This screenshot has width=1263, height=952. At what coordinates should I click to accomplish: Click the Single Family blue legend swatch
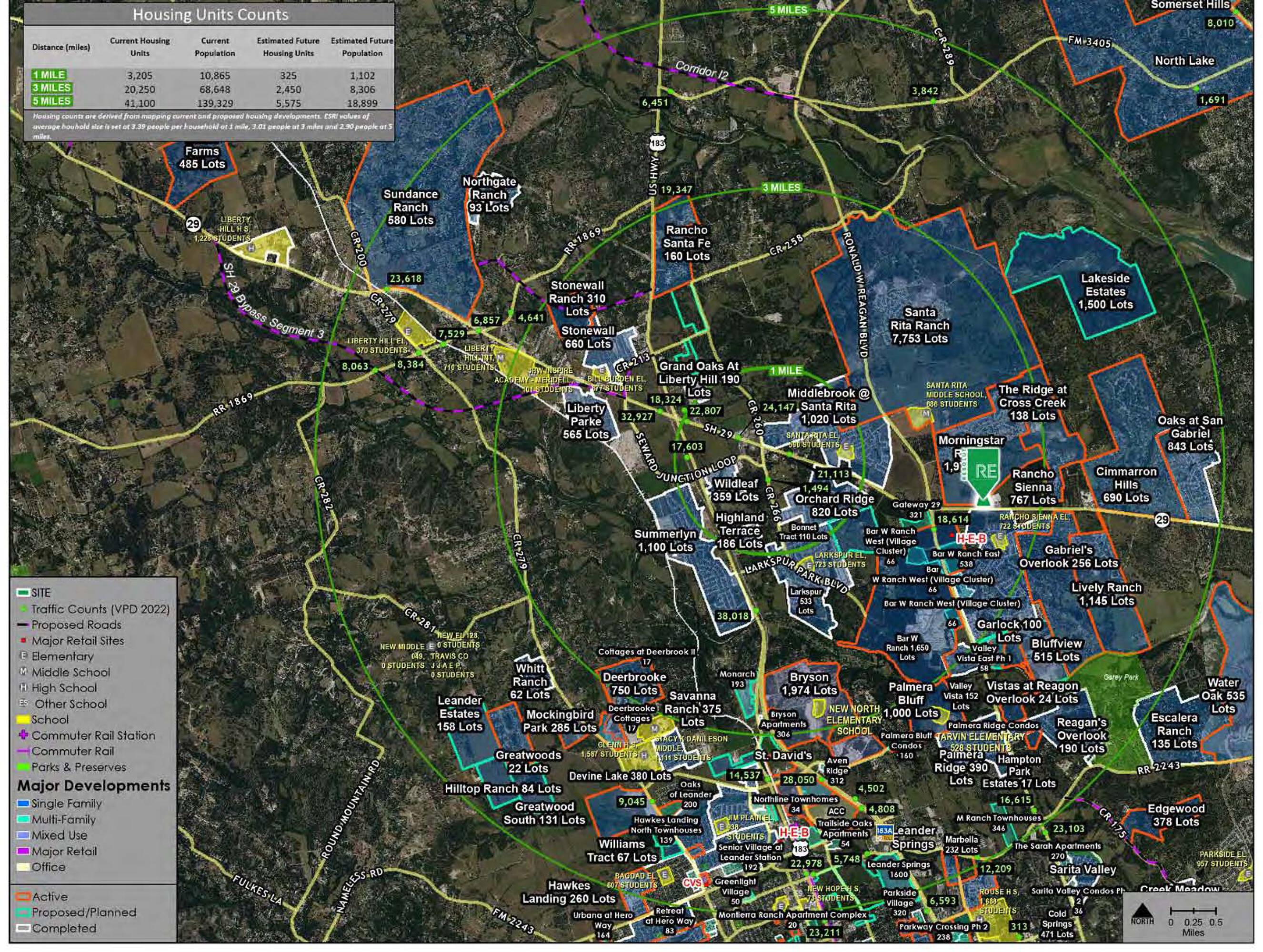23,803
